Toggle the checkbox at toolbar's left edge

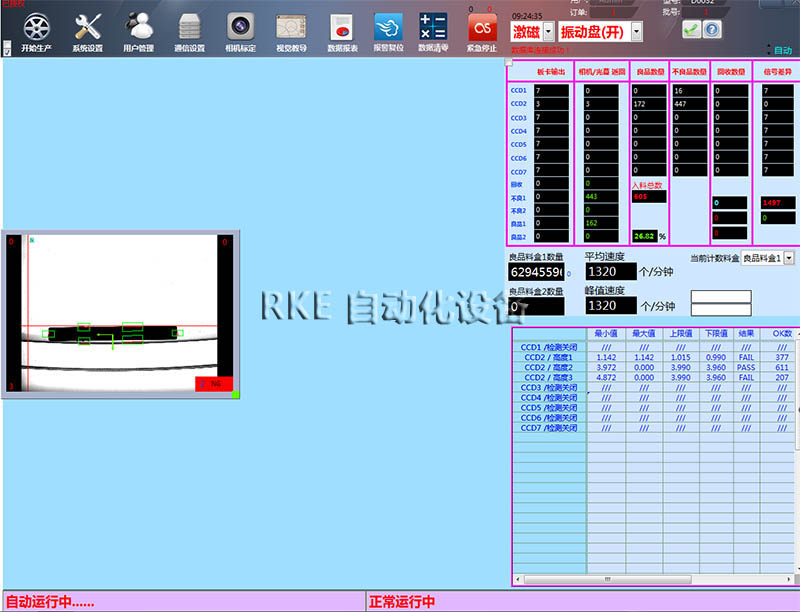click(8, 48)
